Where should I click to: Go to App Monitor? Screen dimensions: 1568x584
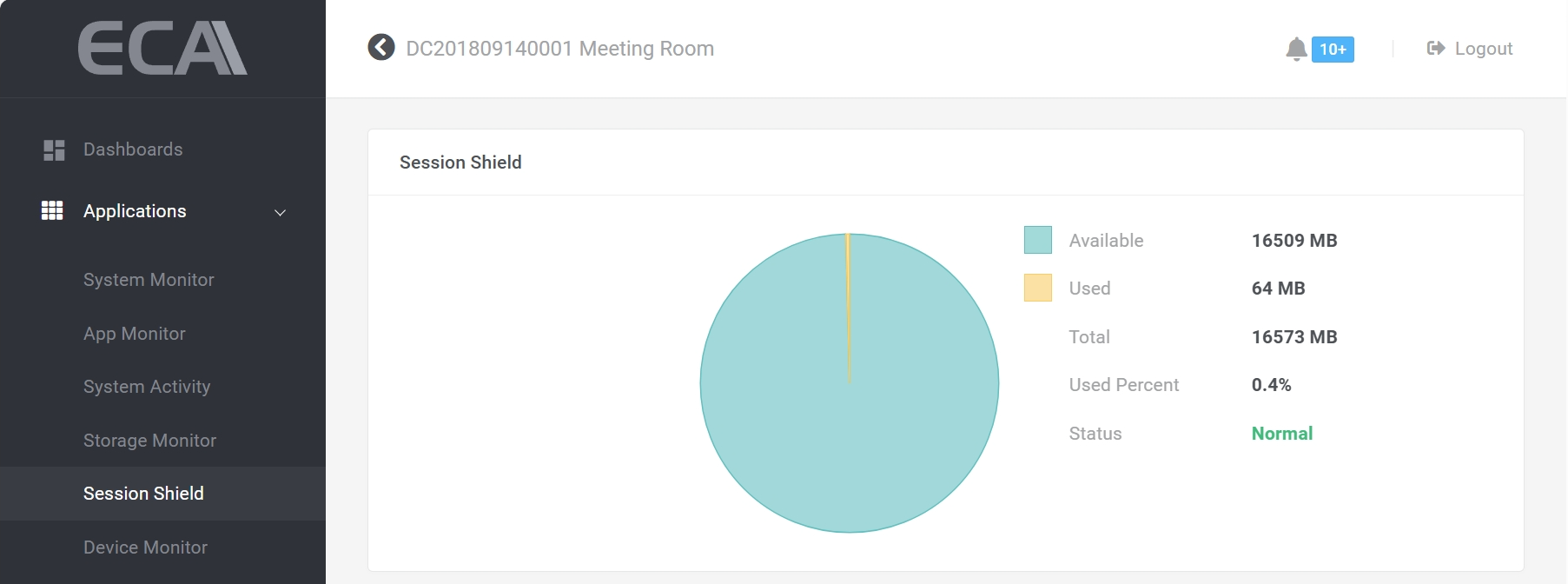(135, 334)
